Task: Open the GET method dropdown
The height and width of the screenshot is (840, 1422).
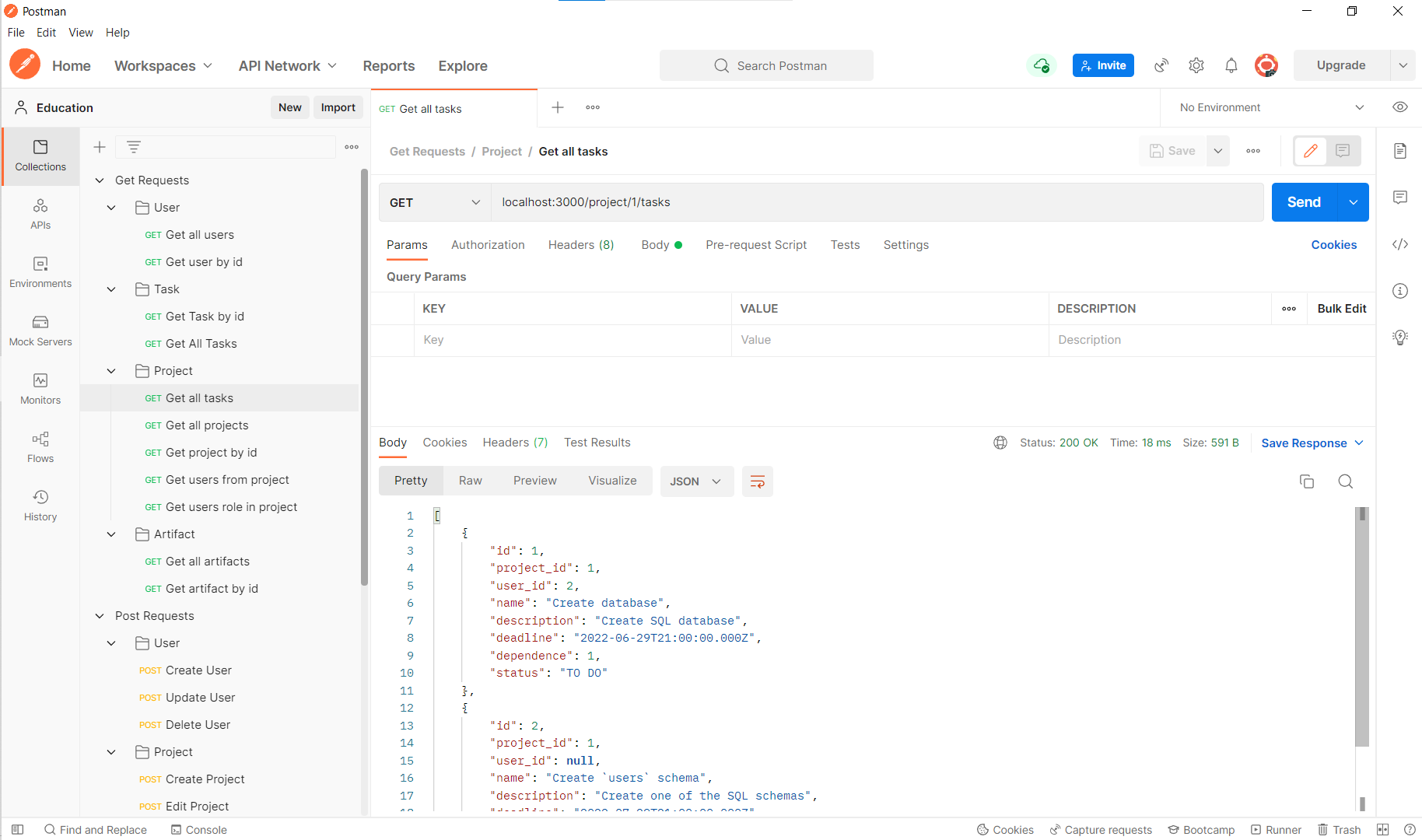Action: coord(433,202)
